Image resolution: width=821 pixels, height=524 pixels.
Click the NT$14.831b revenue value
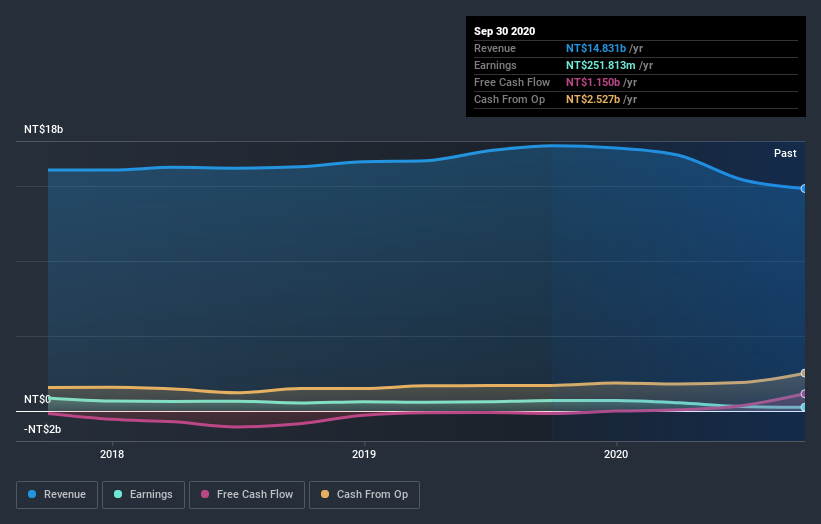click(x=596, y=48)
